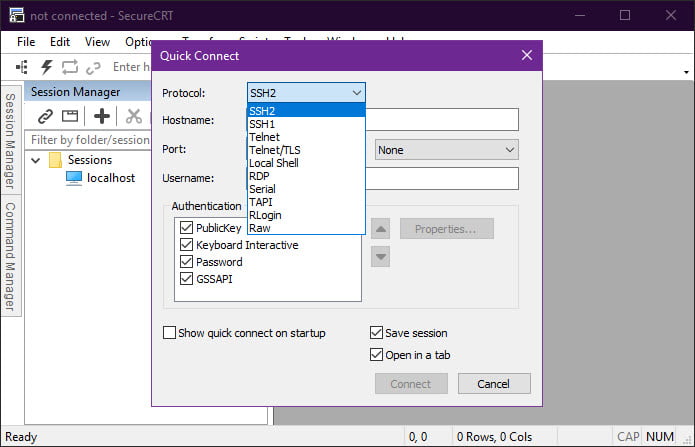Click the 0, 0 cursor position status entry
This screenshot has height=447, width=695.
[x=418, y=437]
